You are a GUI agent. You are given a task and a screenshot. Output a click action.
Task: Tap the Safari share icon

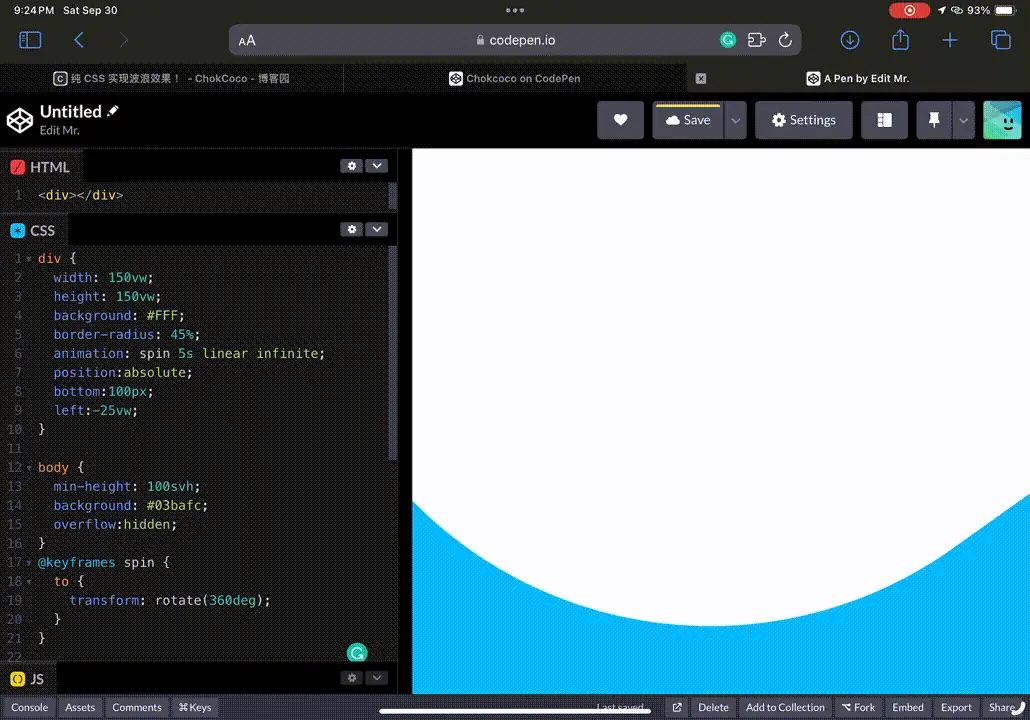tap(901, 39)
